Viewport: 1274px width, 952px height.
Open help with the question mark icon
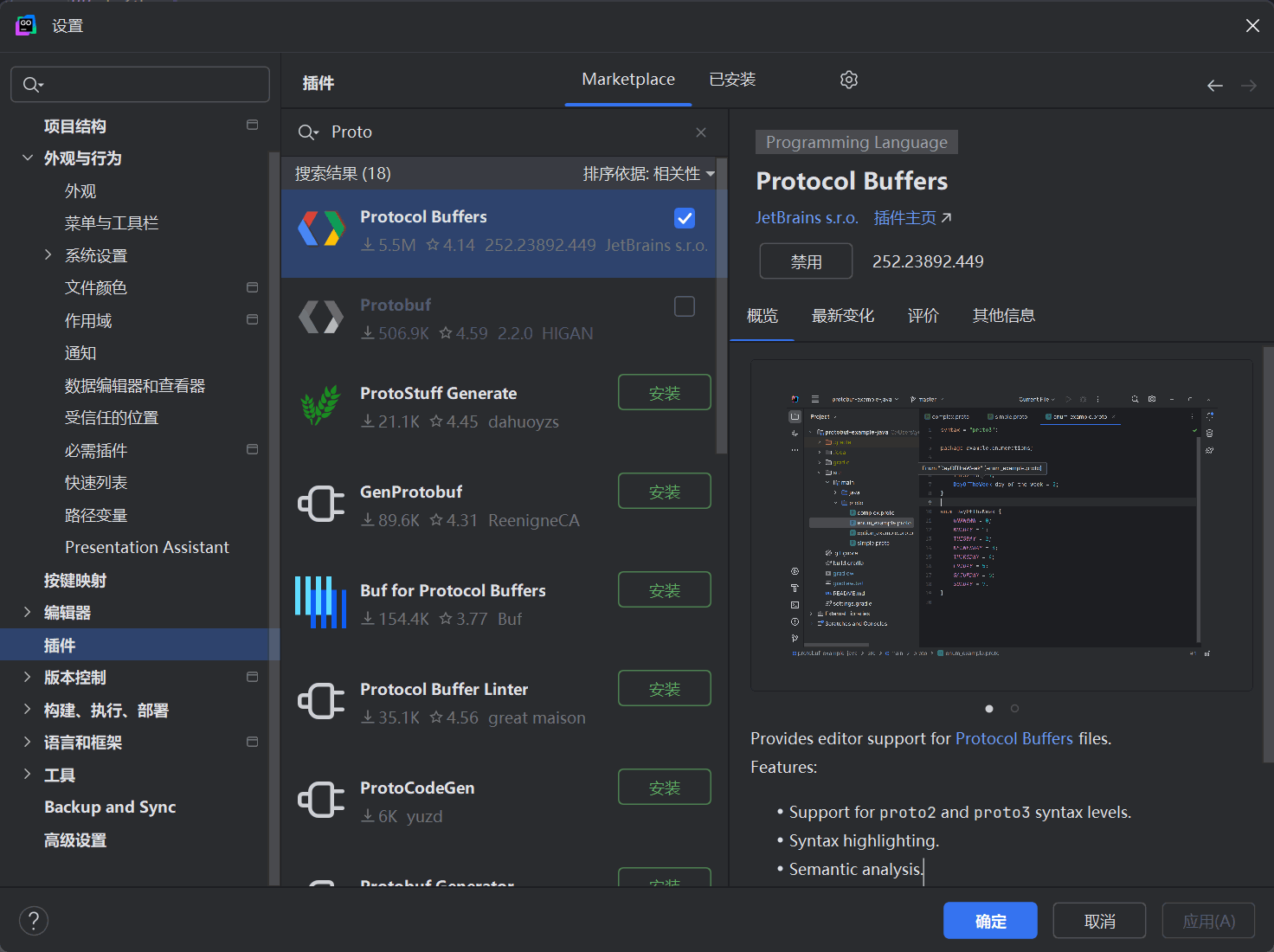[34, 921]
